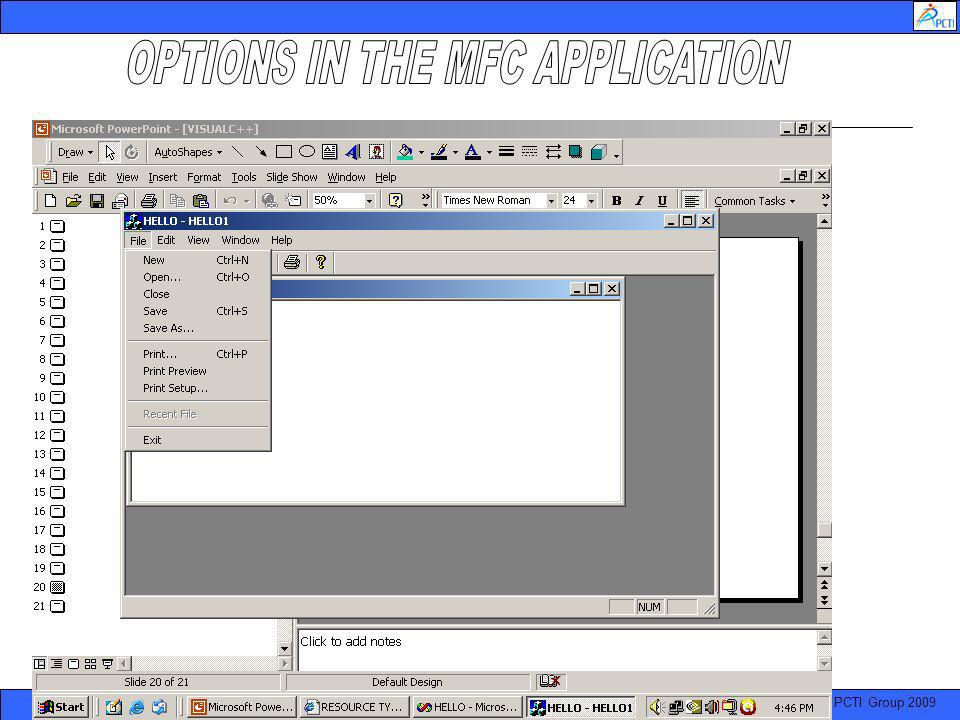Click the volume speaker tray icon
The width and height of the screenshot is (960, 720).
(x=656, y=707)
